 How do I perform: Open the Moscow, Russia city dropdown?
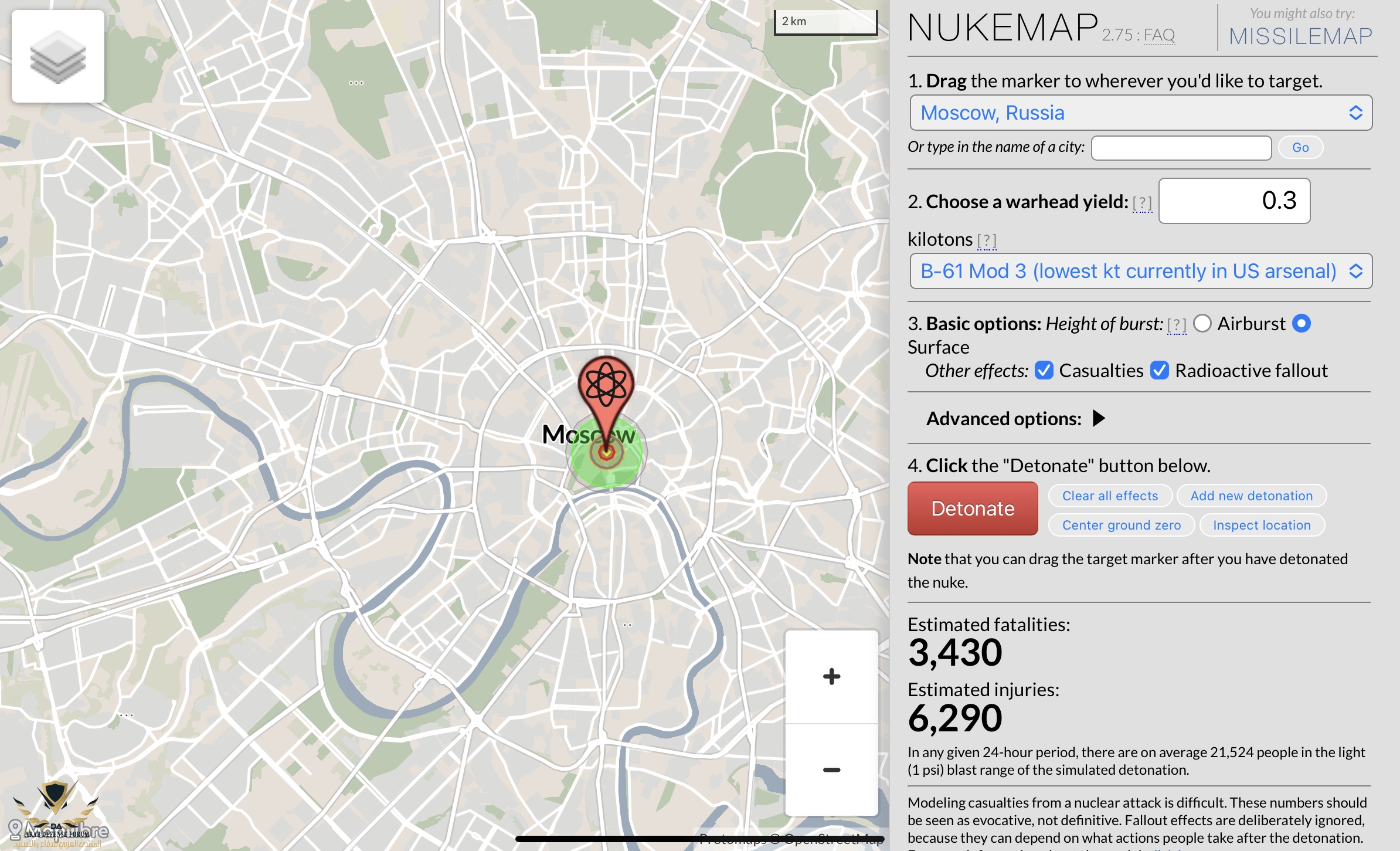click(x=1140, y=113)
